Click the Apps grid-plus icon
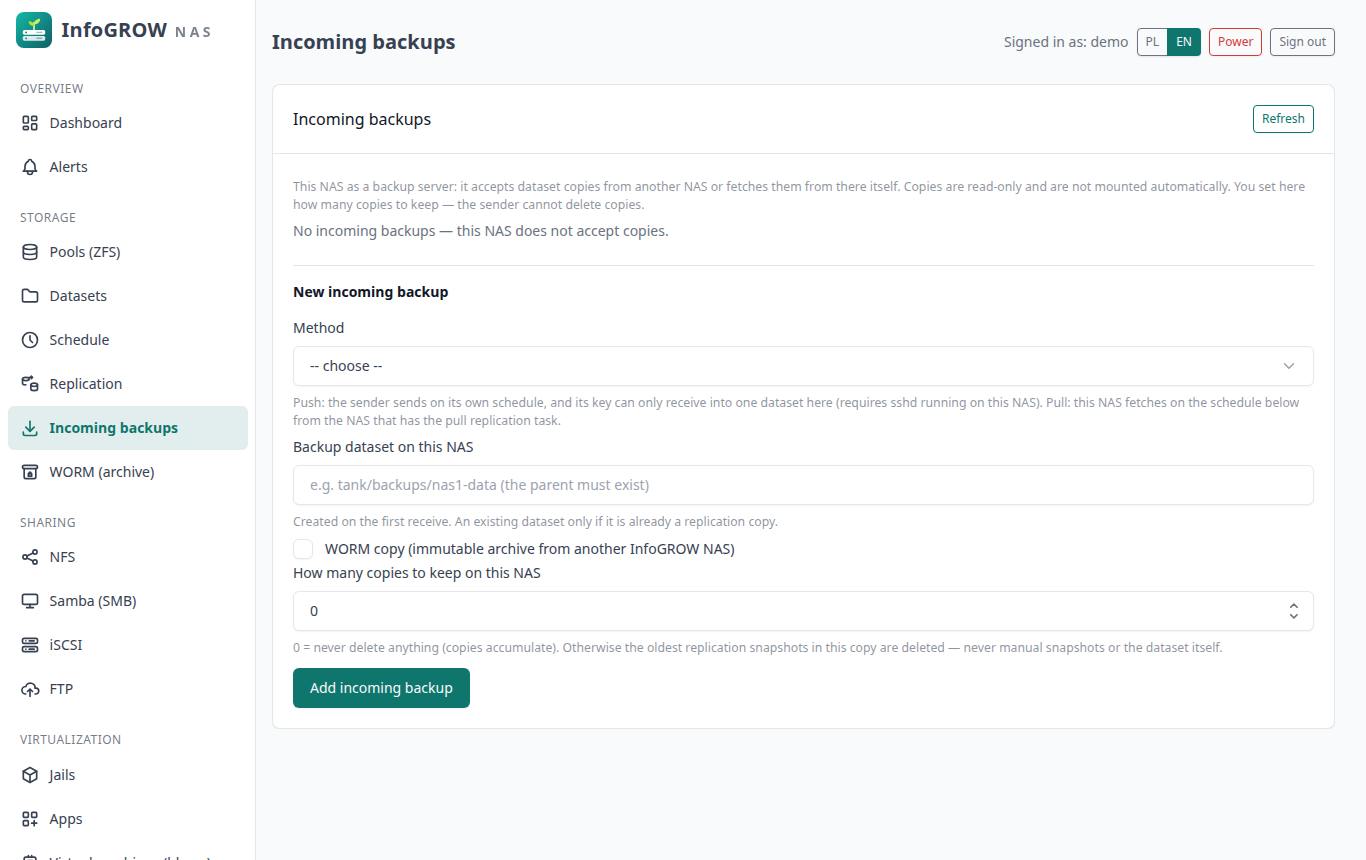This screenshot has height=860, width=1366. 30,819
